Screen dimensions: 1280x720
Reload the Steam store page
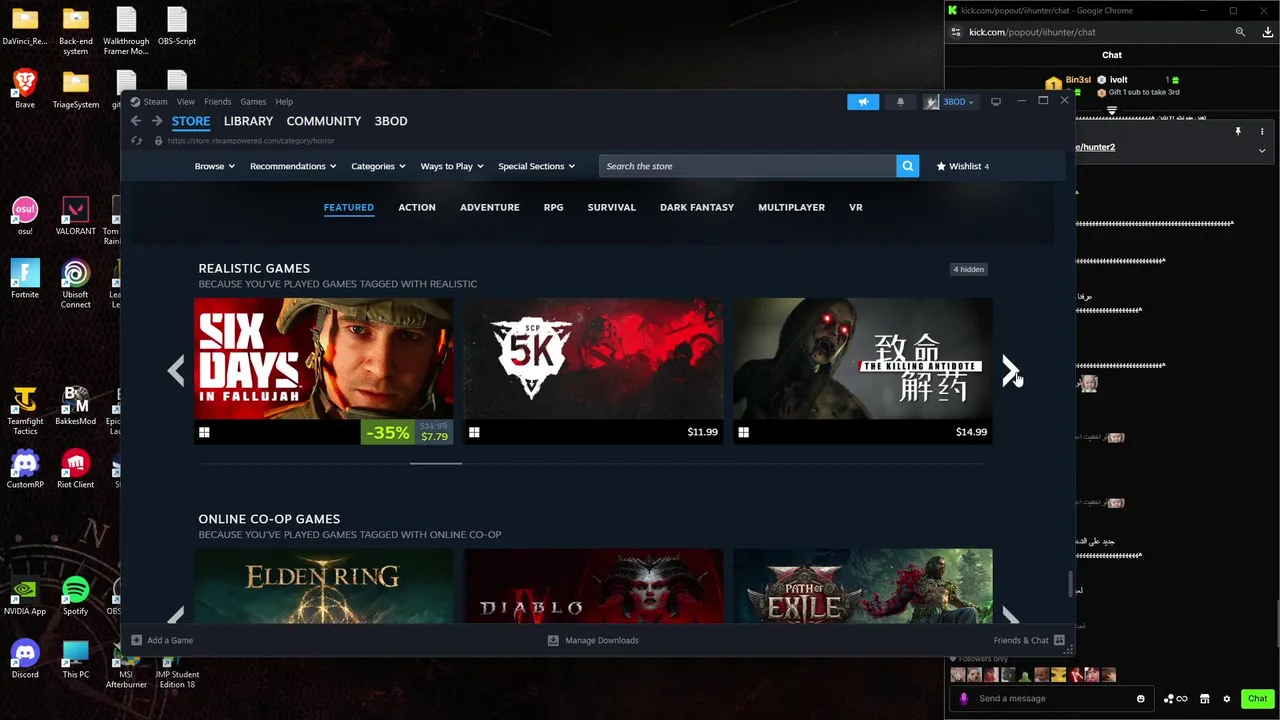click(x=137, y=141)
